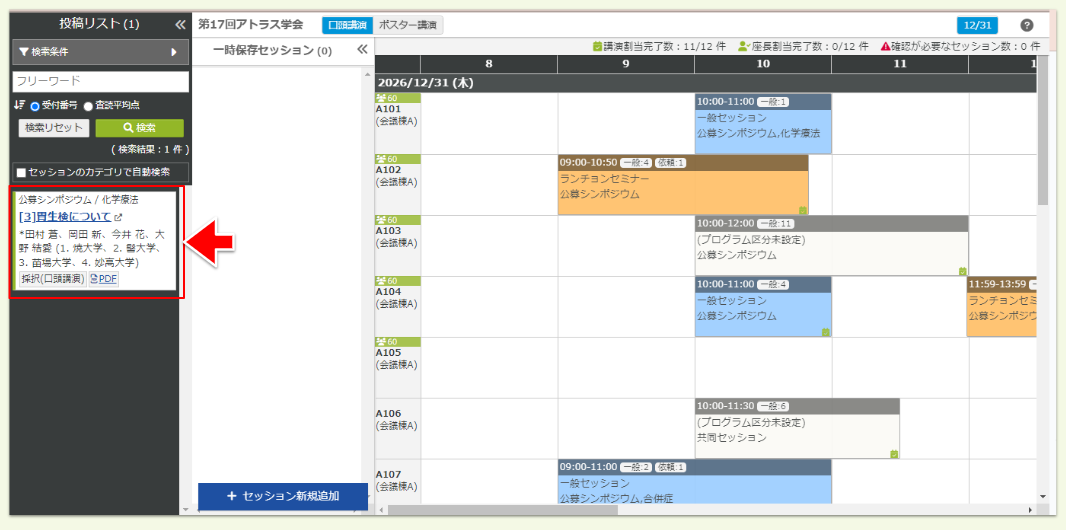Click the green icon in A104 10:00-11:00 session
Image resolution: width=1066 pixels, height=530 pixels.
pyautogui.click(x=825, y=332)
